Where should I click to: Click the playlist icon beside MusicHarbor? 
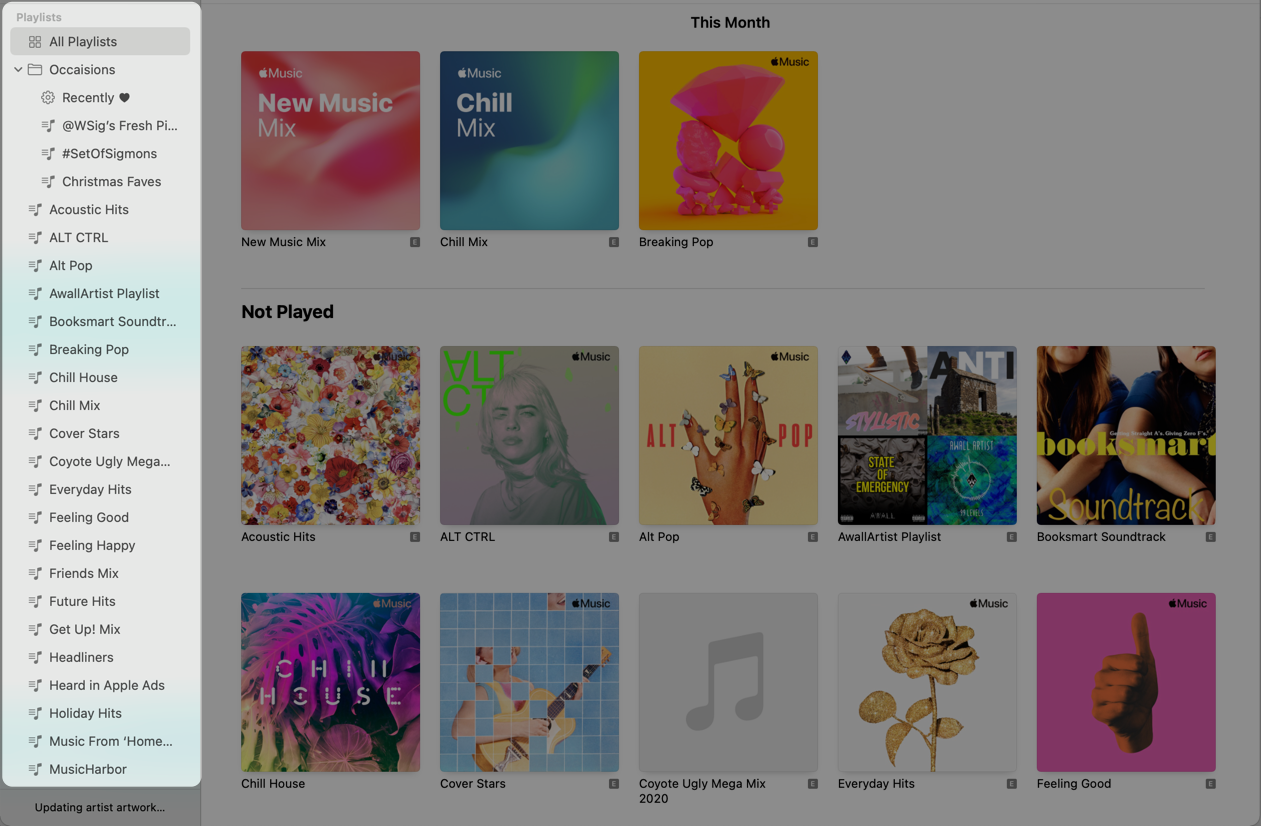(x=35, y=770)
